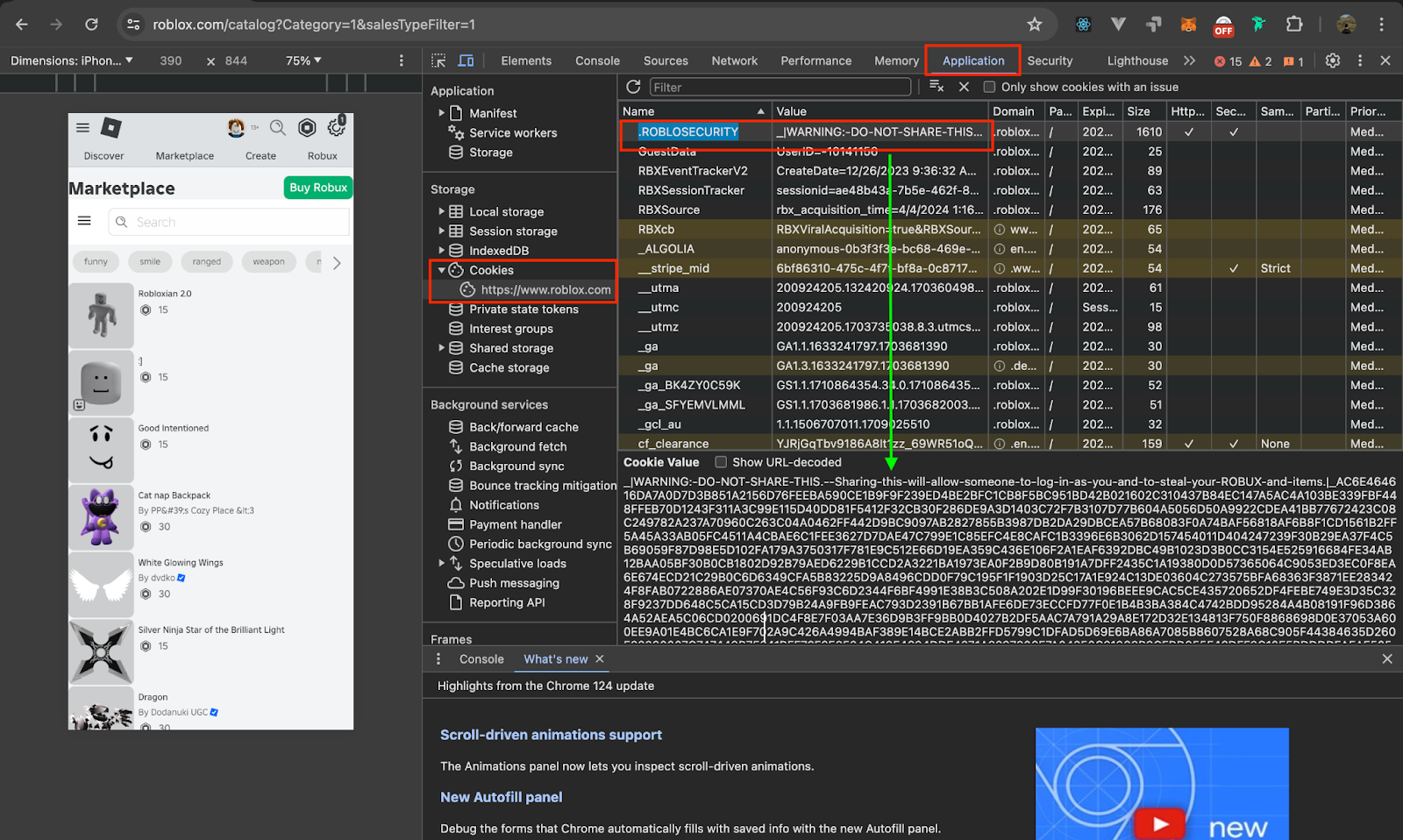Screen dimensions: 1403x840
Task: Click the refresh cookies icon
Action: (x=633, y=87)
